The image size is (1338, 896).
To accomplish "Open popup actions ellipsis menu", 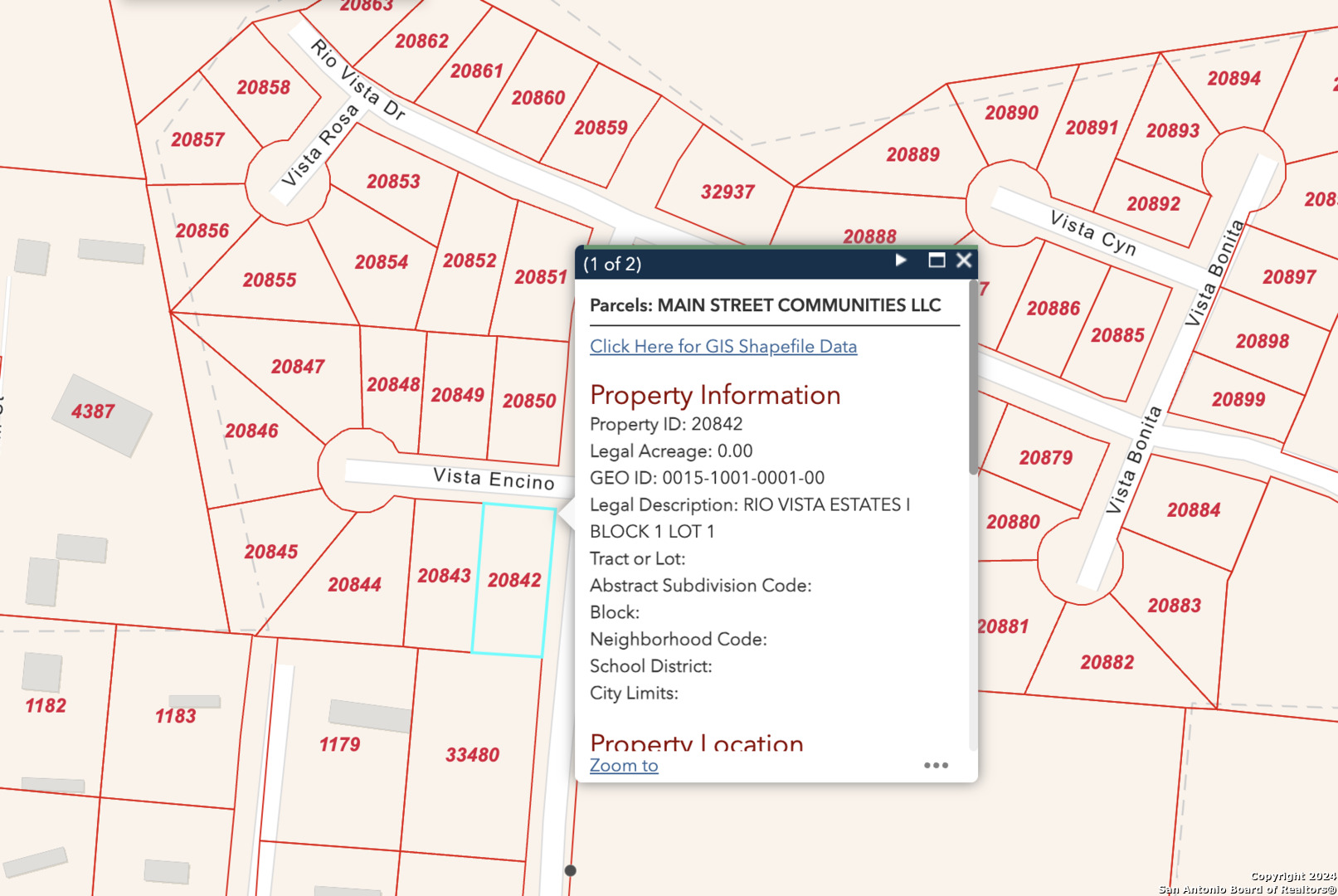I will click(936, 765).
